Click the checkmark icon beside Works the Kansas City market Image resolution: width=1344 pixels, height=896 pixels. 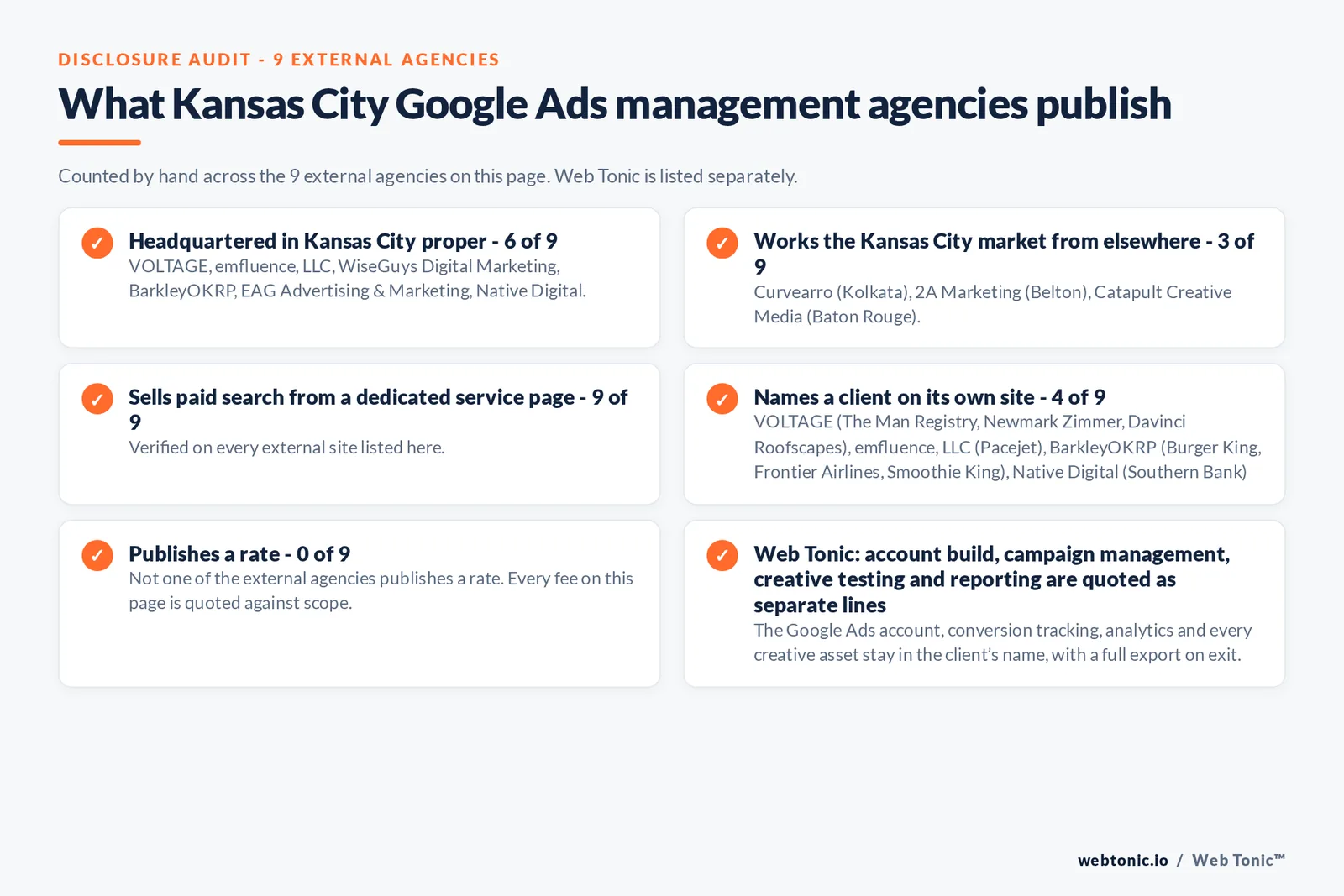click(x=722, y=243)
